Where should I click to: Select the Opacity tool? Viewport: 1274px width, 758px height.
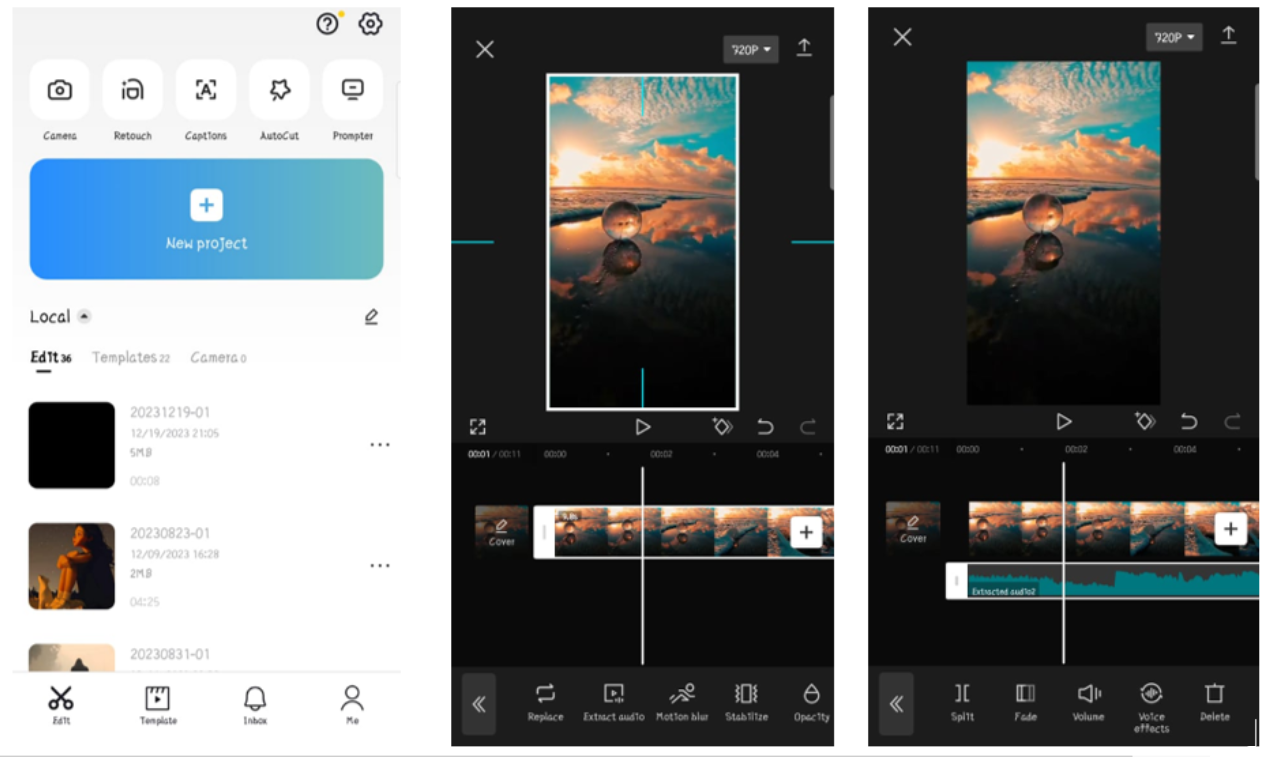coord(812,703)
